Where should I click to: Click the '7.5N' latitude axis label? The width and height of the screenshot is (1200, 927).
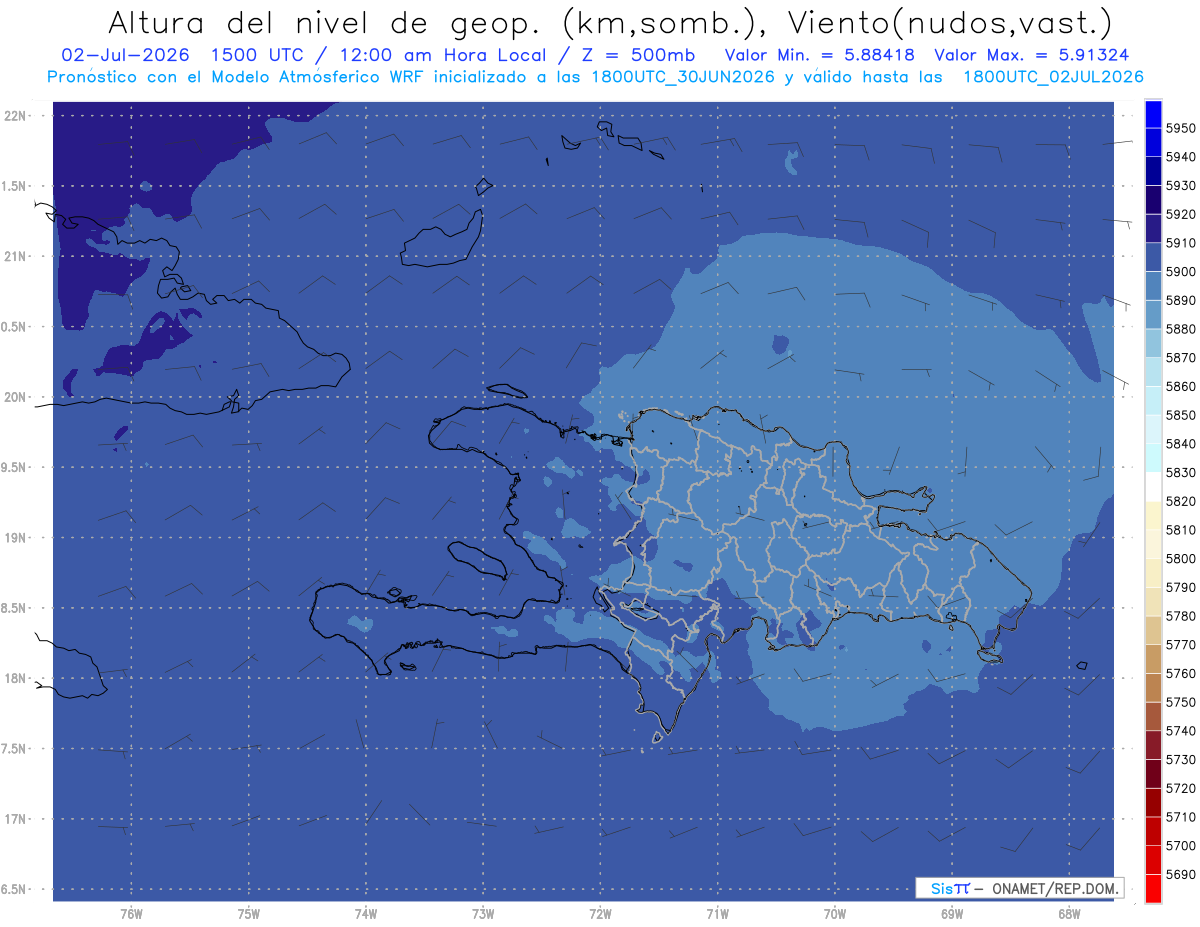(14, 749)
